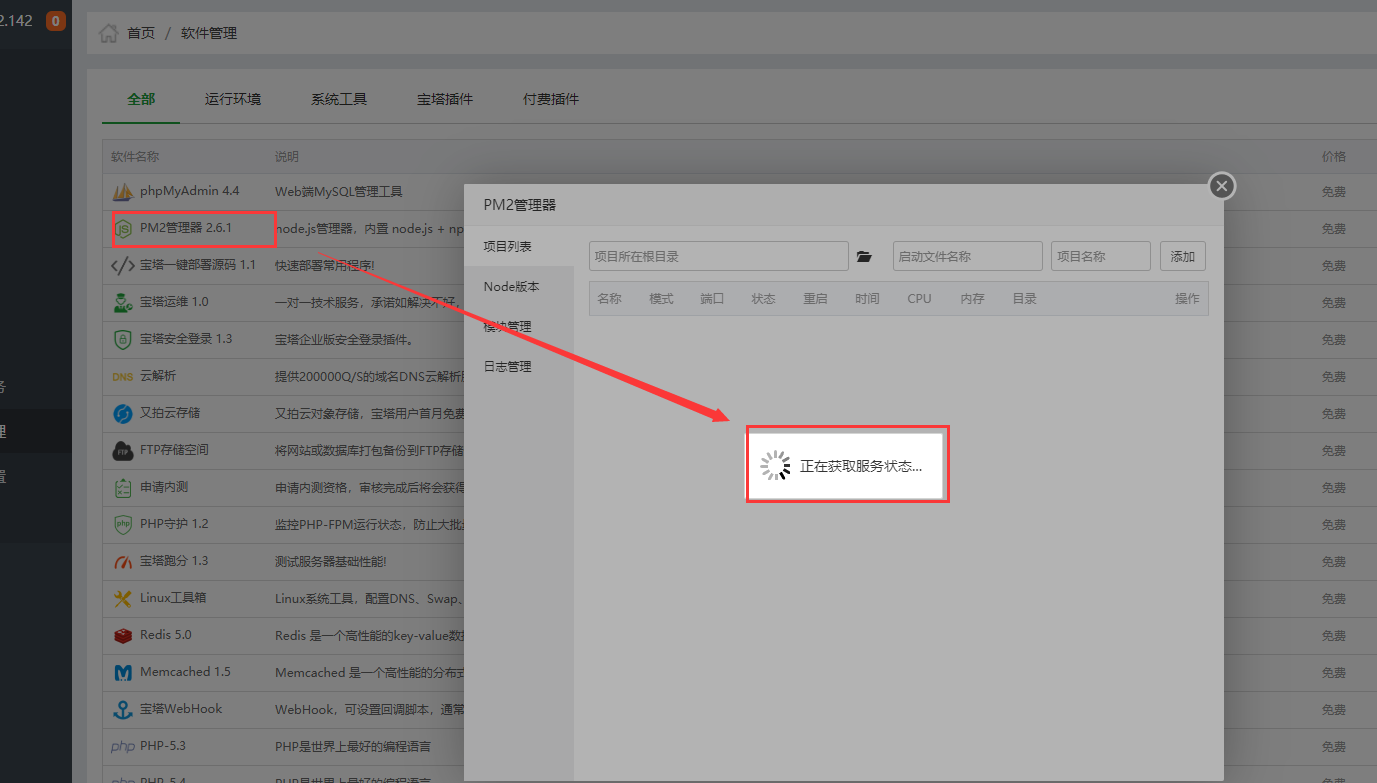The image size is (1377, 783).
Task: Click the 项目名称 input field
Action: [1100, 256]
